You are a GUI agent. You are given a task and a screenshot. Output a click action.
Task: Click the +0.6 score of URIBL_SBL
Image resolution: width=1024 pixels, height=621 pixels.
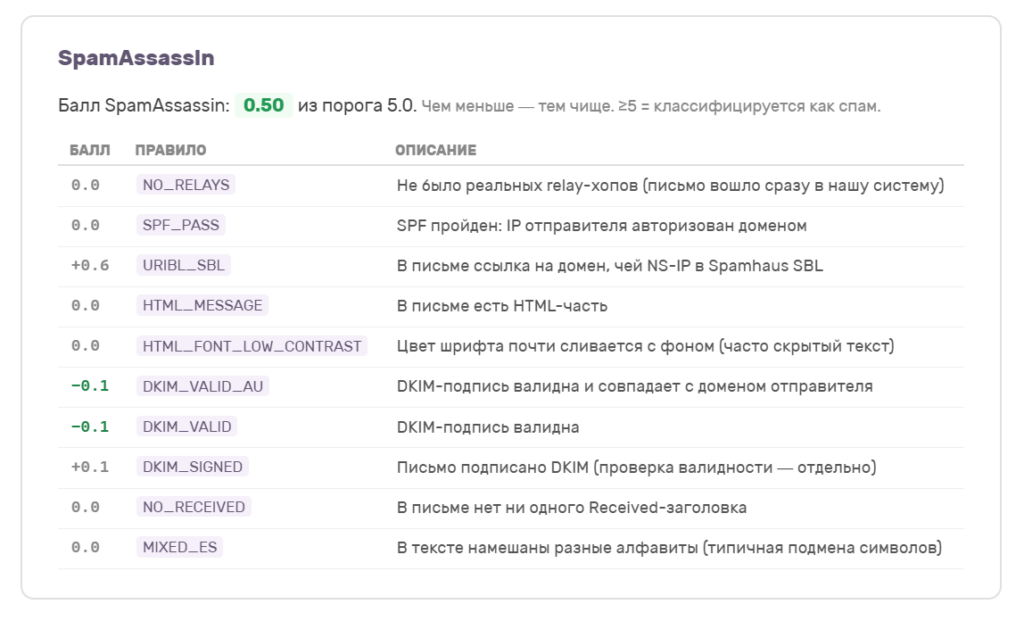click(90, 265)
